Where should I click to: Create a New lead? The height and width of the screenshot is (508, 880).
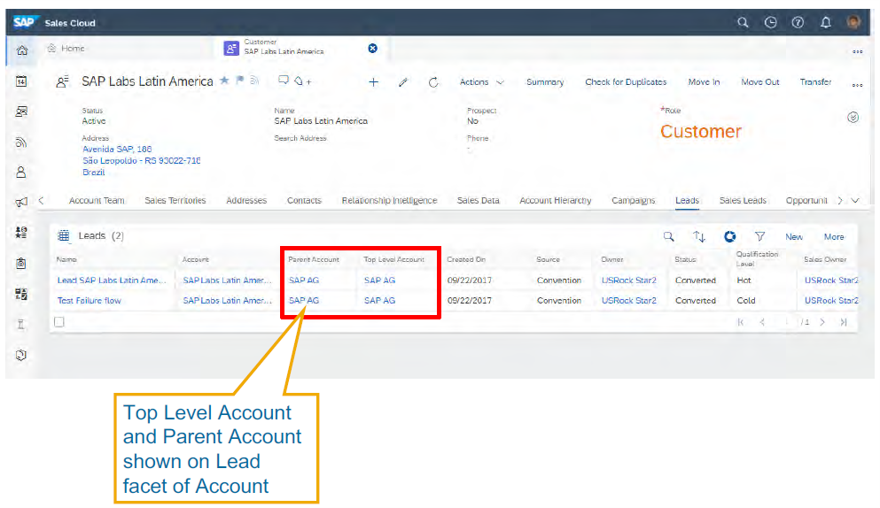point(794,237)
